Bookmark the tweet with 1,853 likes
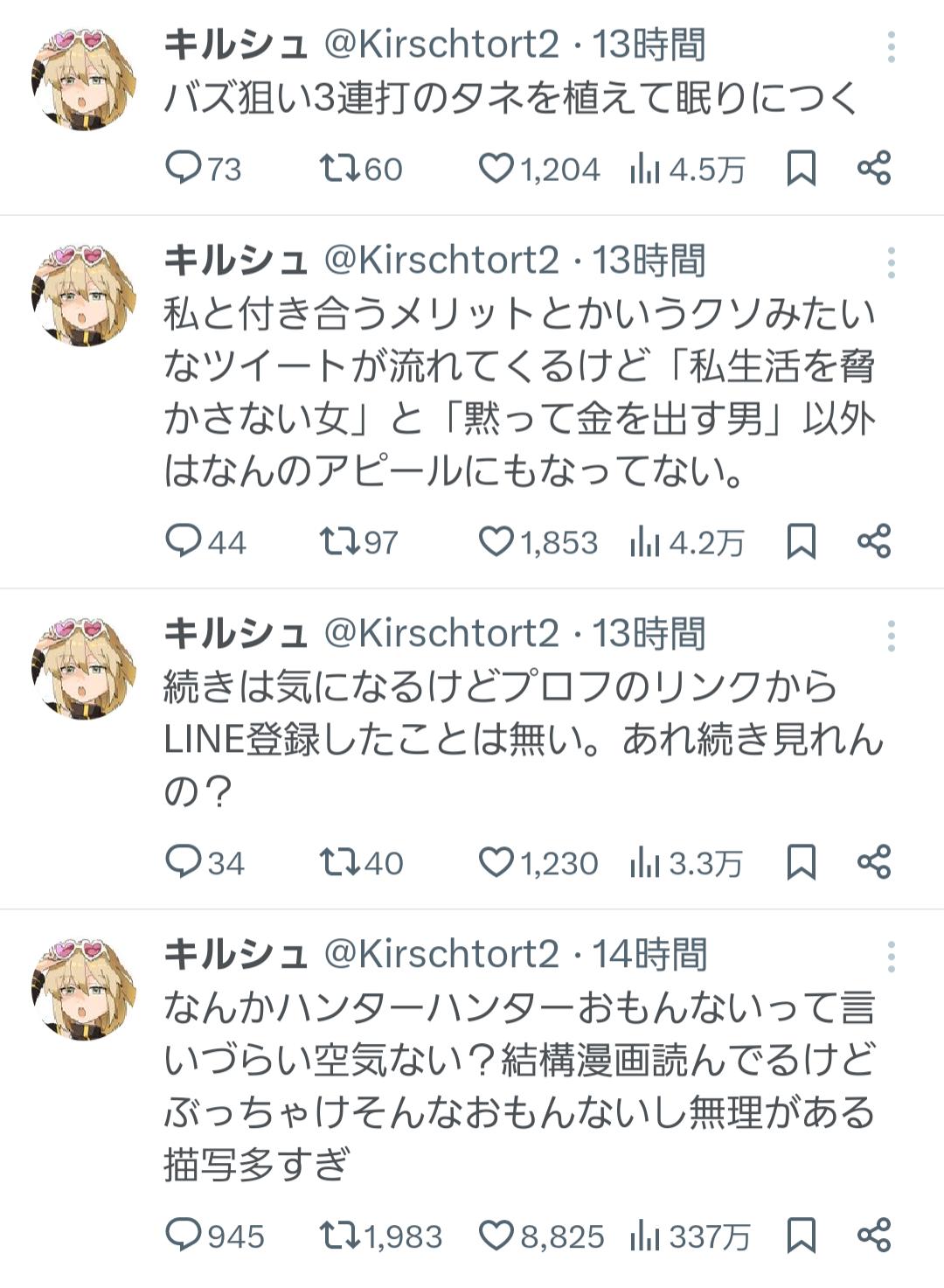The image size is (944, 1288). (x=802, y=541)
